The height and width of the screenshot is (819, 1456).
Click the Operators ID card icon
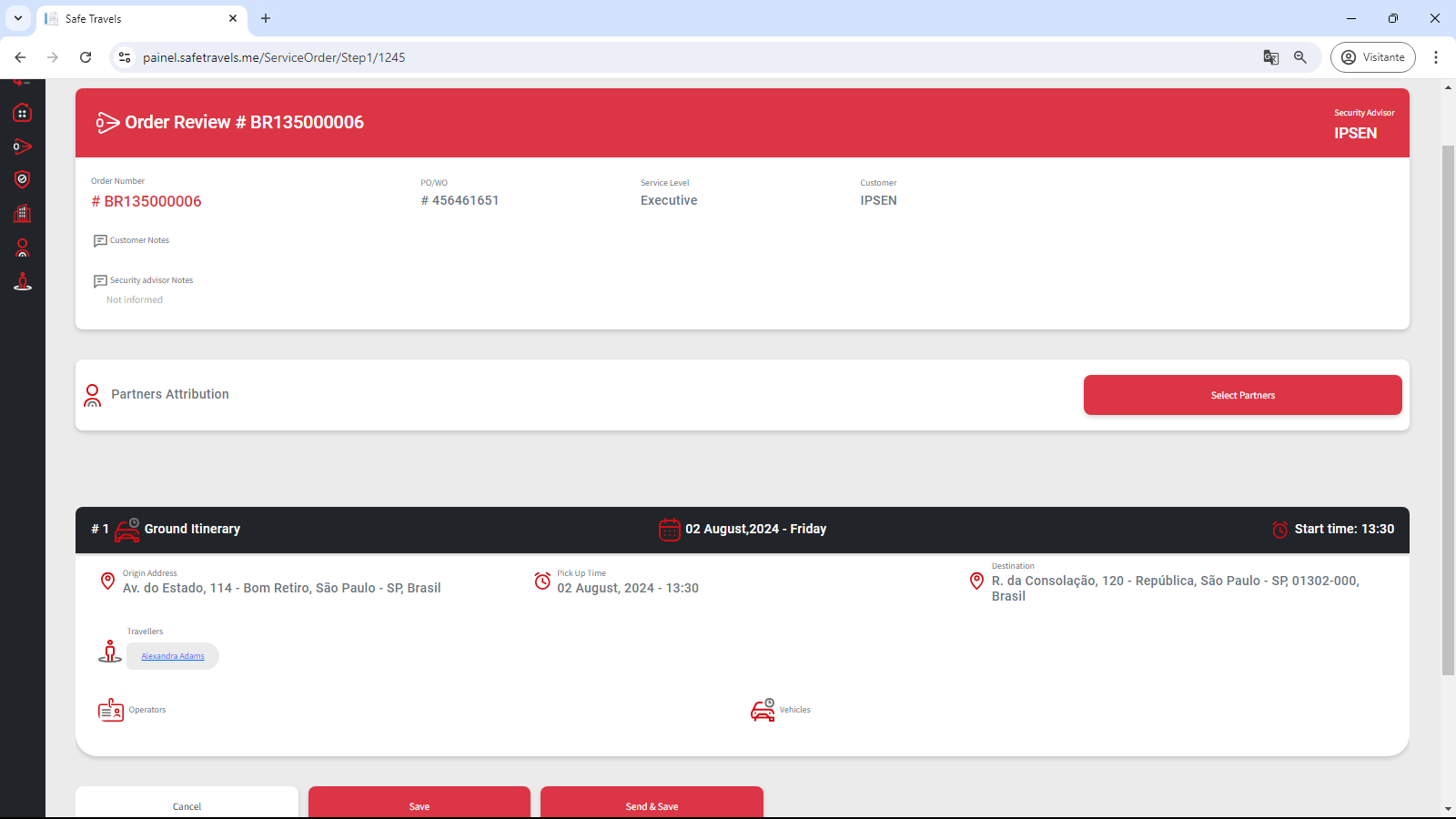click(x=111, y=710)
